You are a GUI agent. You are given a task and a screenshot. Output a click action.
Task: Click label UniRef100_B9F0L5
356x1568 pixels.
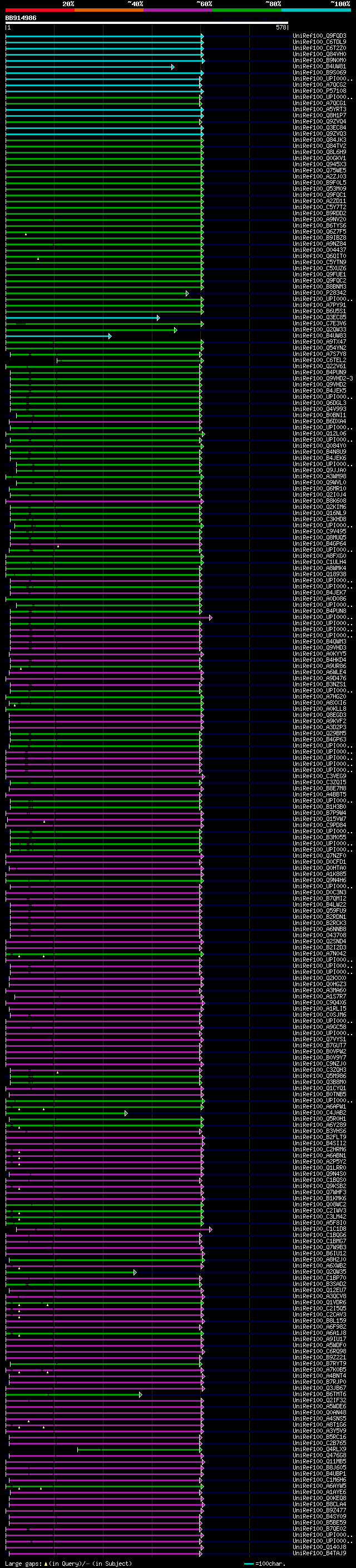319,182
